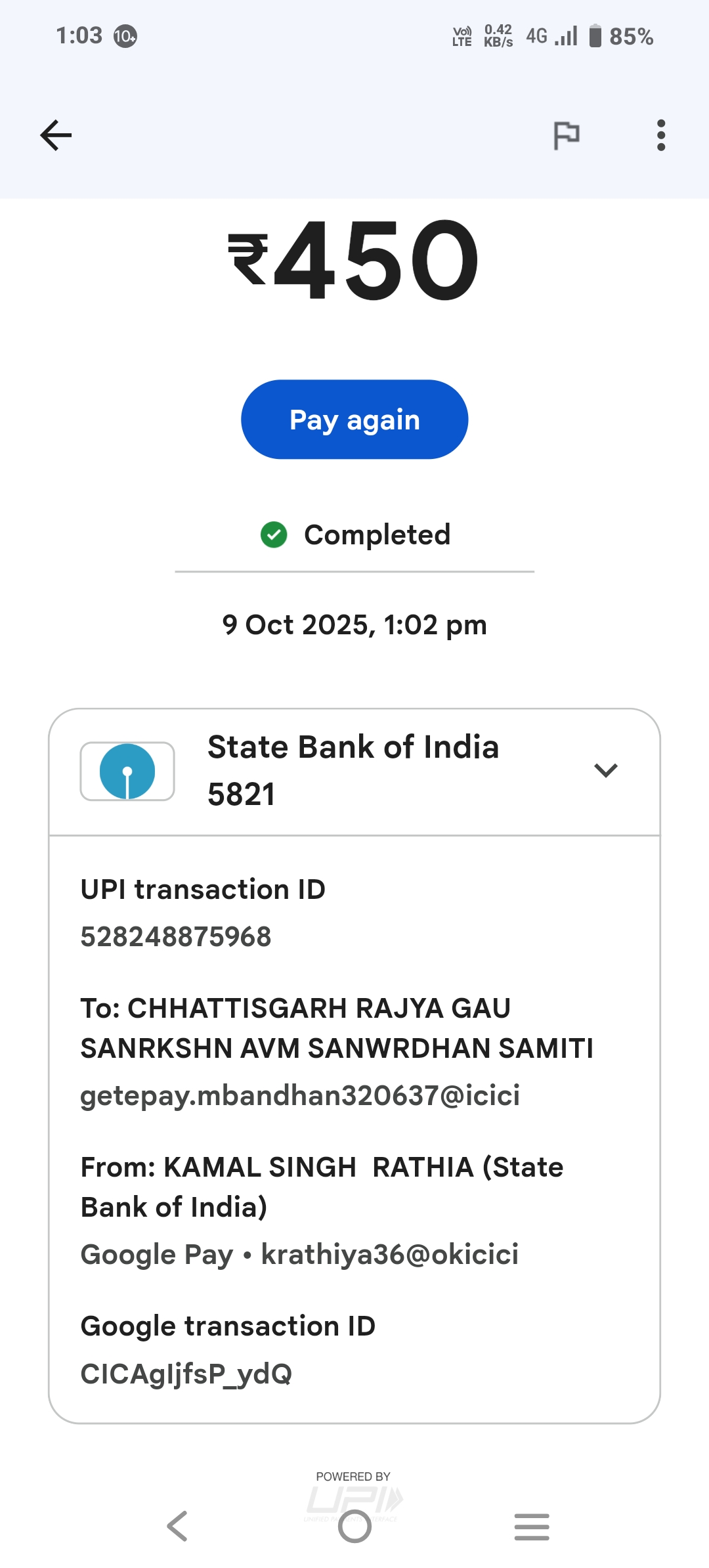
Task: Tap the battery icon in status bar
Action: [595, 36]
